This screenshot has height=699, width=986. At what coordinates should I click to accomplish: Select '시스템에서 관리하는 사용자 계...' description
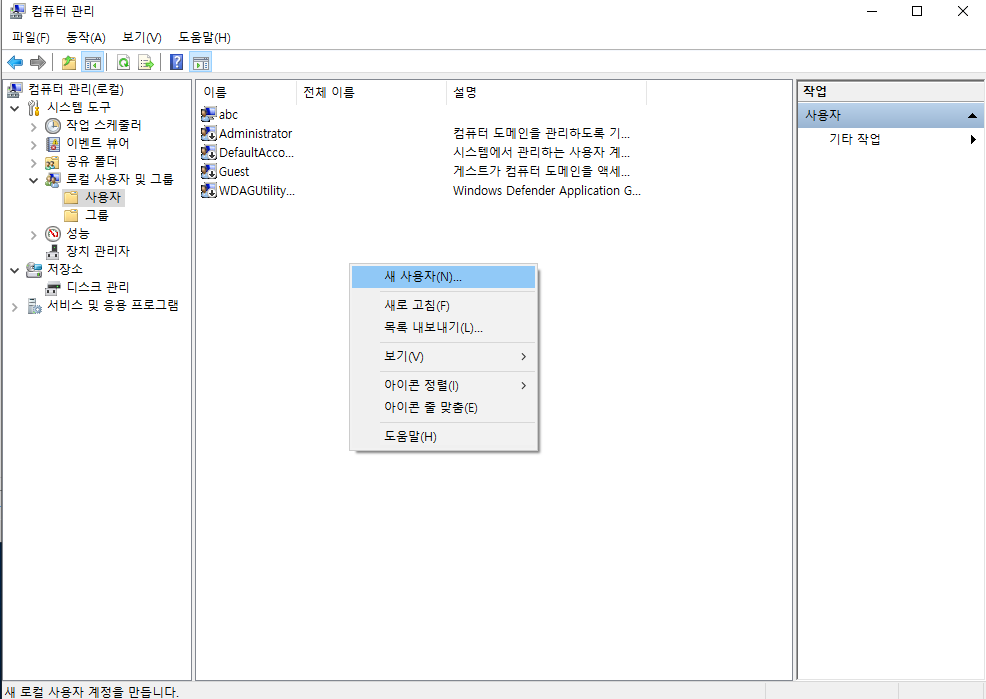tap(541, 152)
